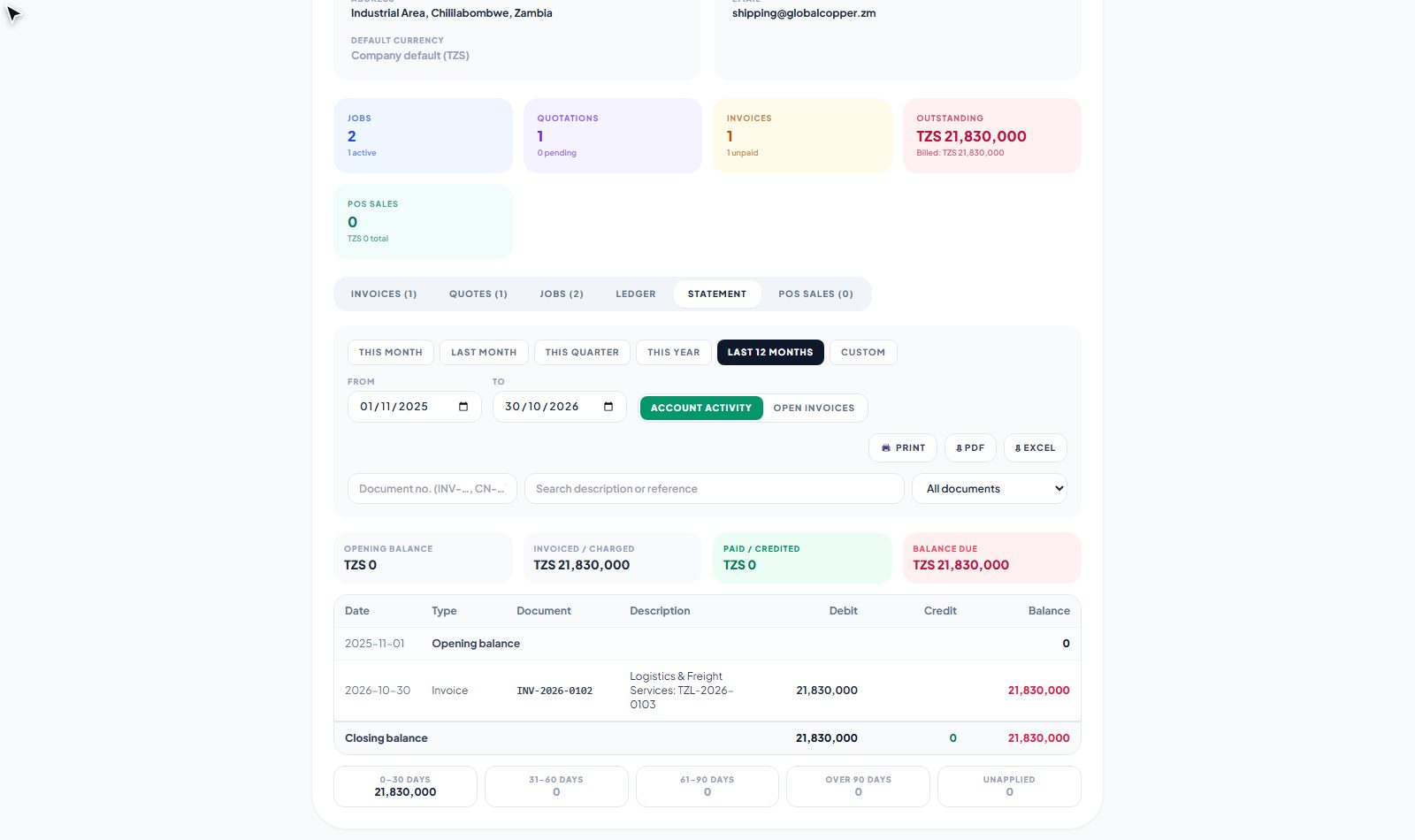Open the To date calendar picker icon
Image resolution: width=1415 pixels, height=840 pixels.
[x=608, y=407]
